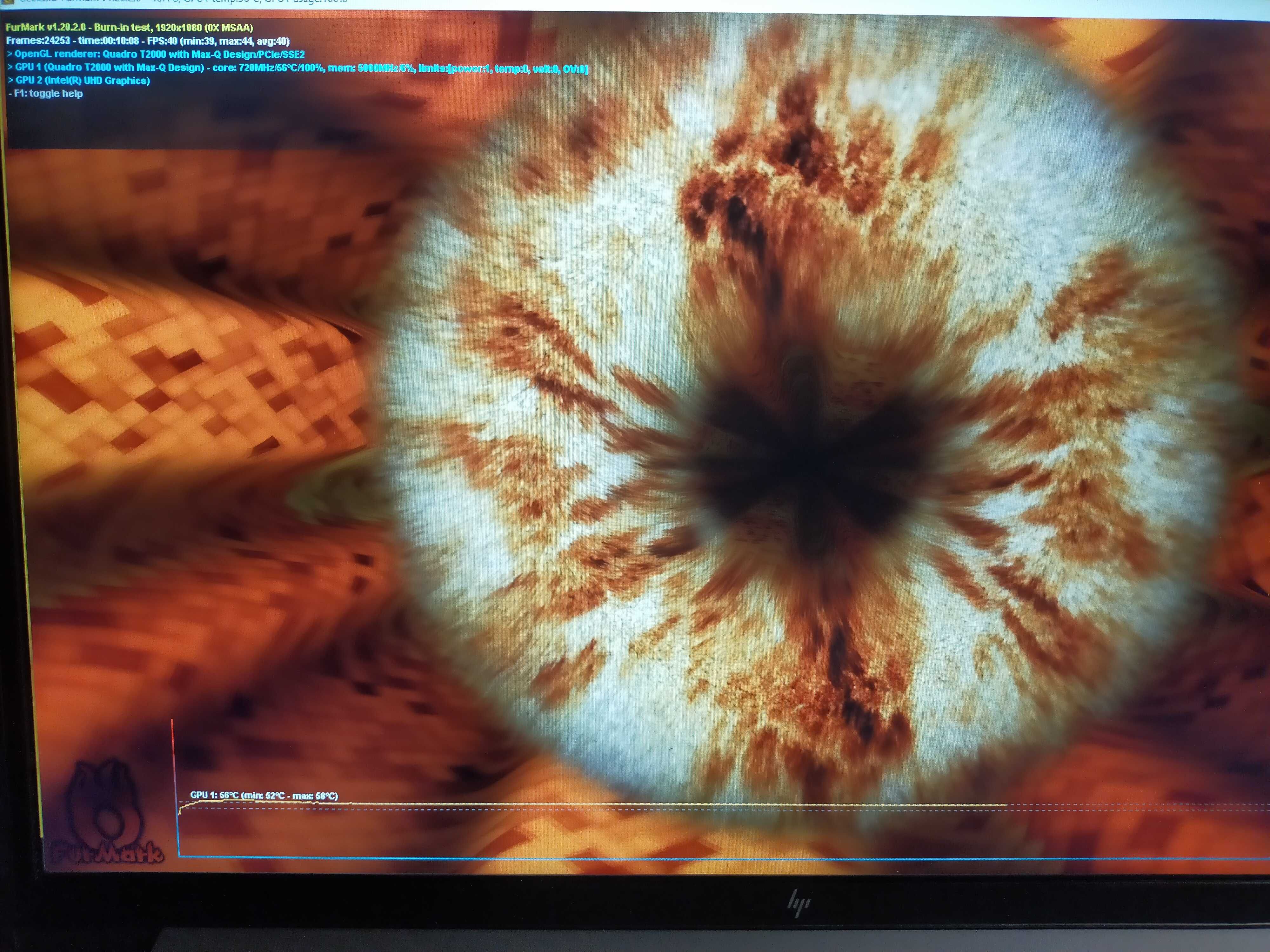Click the 'OpenGL renderer: Quadro T2000' line
Screen dimensions: 1270x952
[x=156, y=55]
